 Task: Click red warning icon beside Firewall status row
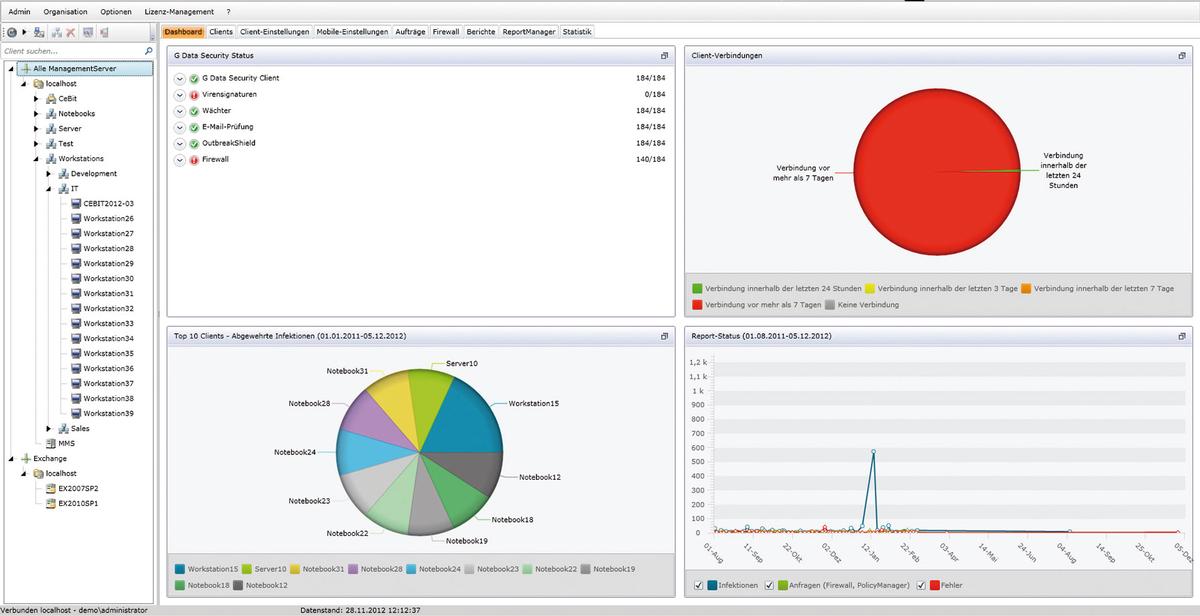[x=194, y=160]
